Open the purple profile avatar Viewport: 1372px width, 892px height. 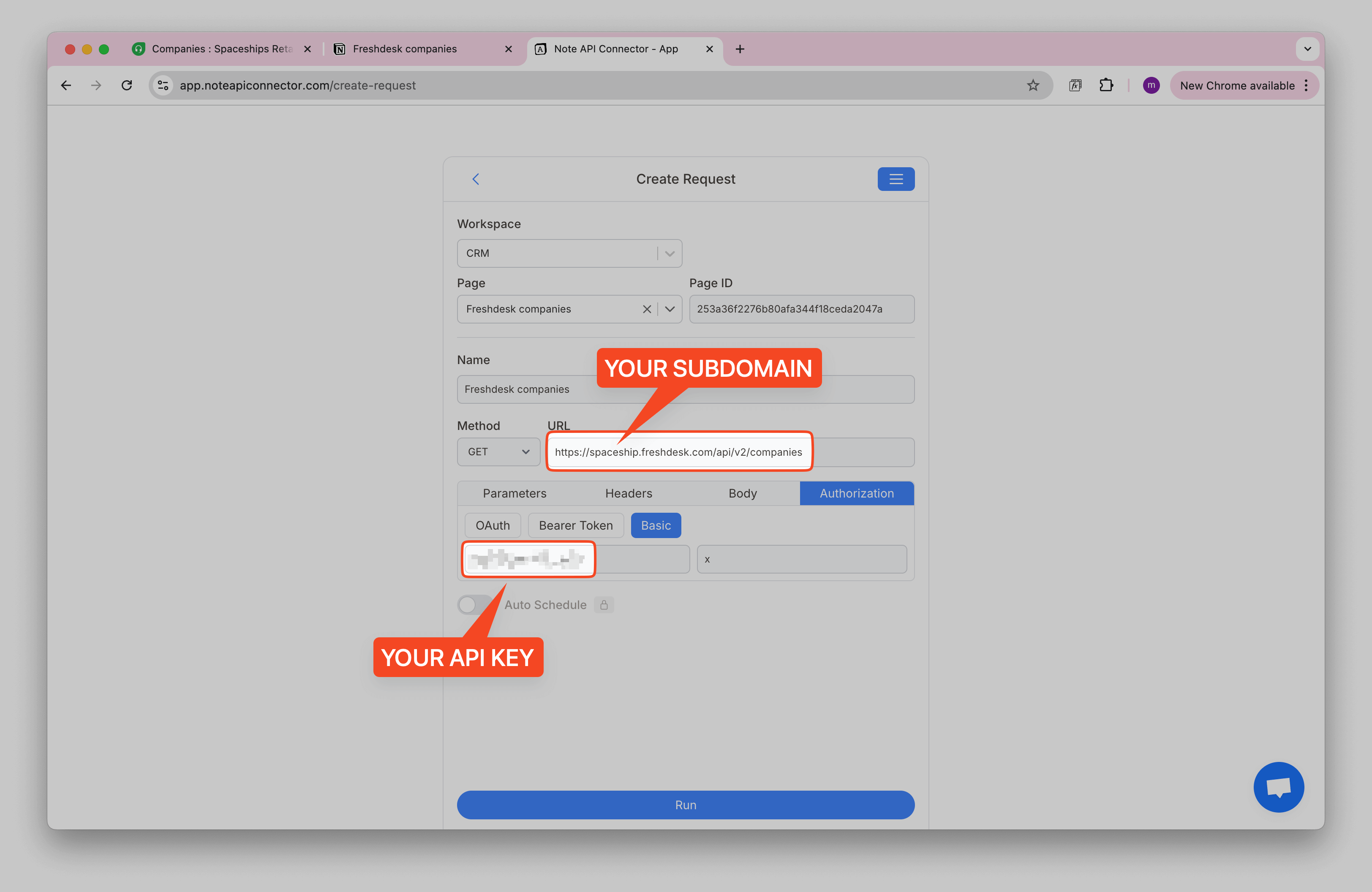click(x=1151, y=85)
